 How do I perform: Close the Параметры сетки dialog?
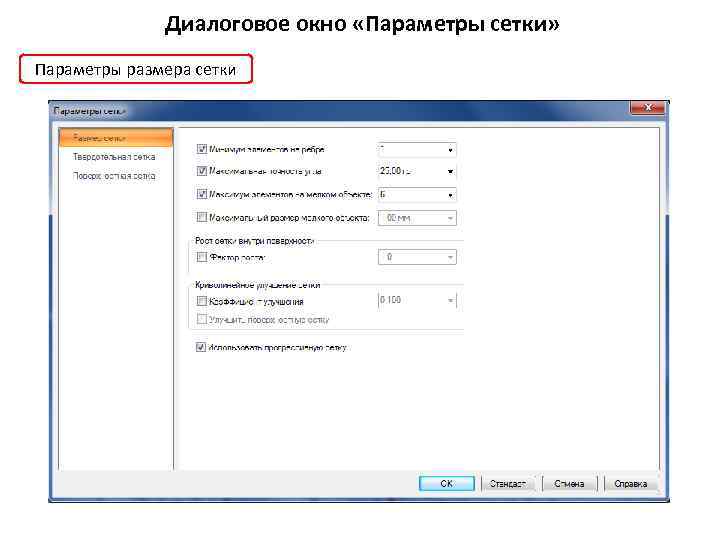pyautogui.click(x=647, y=107)
